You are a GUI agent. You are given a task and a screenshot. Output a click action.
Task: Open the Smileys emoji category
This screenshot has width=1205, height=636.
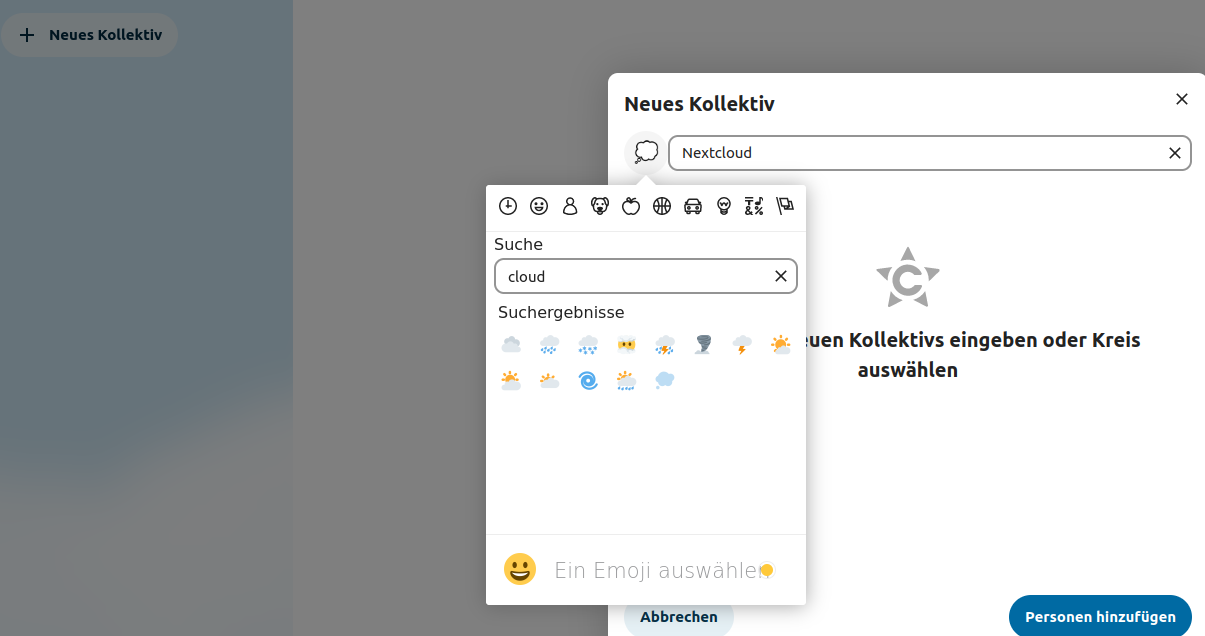click(x=539, y=206)
